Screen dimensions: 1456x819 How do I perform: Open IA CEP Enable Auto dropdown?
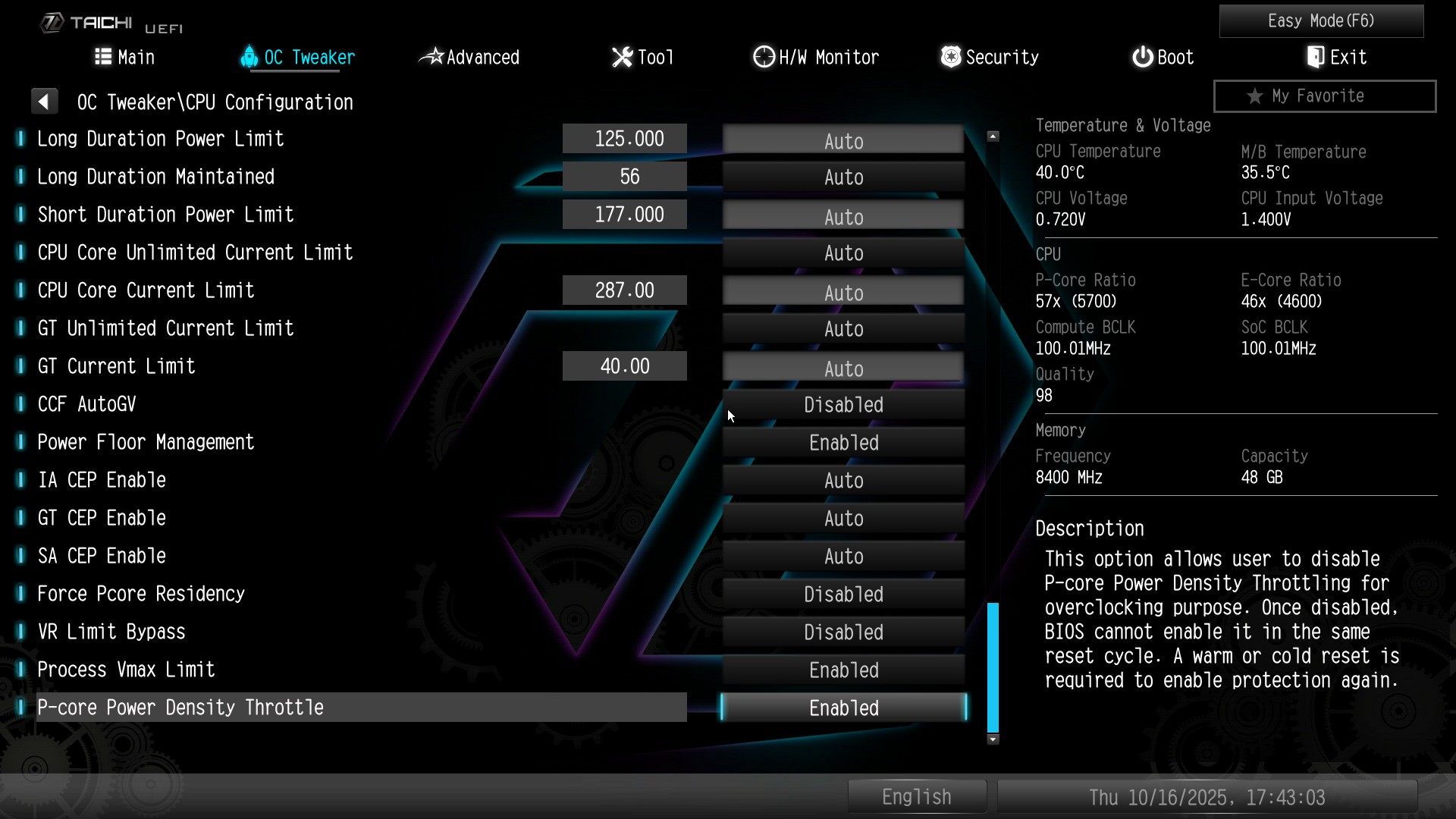(x=843, y=481)
